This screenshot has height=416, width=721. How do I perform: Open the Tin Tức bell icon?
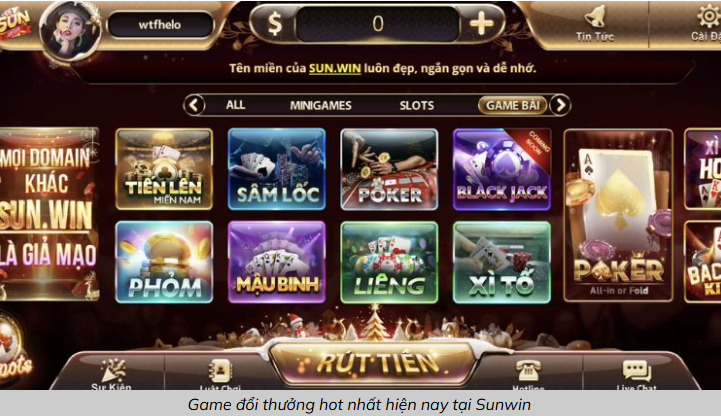595,17
